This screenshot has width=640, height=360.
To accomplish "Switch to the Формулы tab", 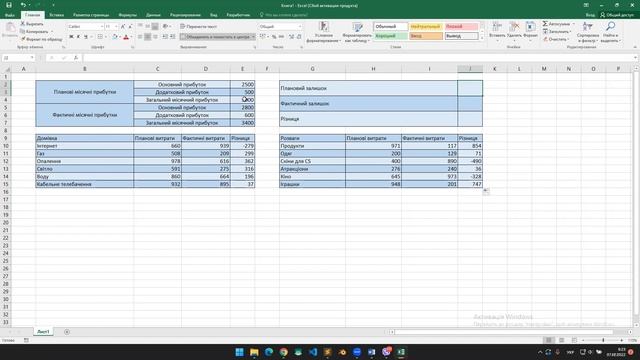I will [x=128, y=15].
